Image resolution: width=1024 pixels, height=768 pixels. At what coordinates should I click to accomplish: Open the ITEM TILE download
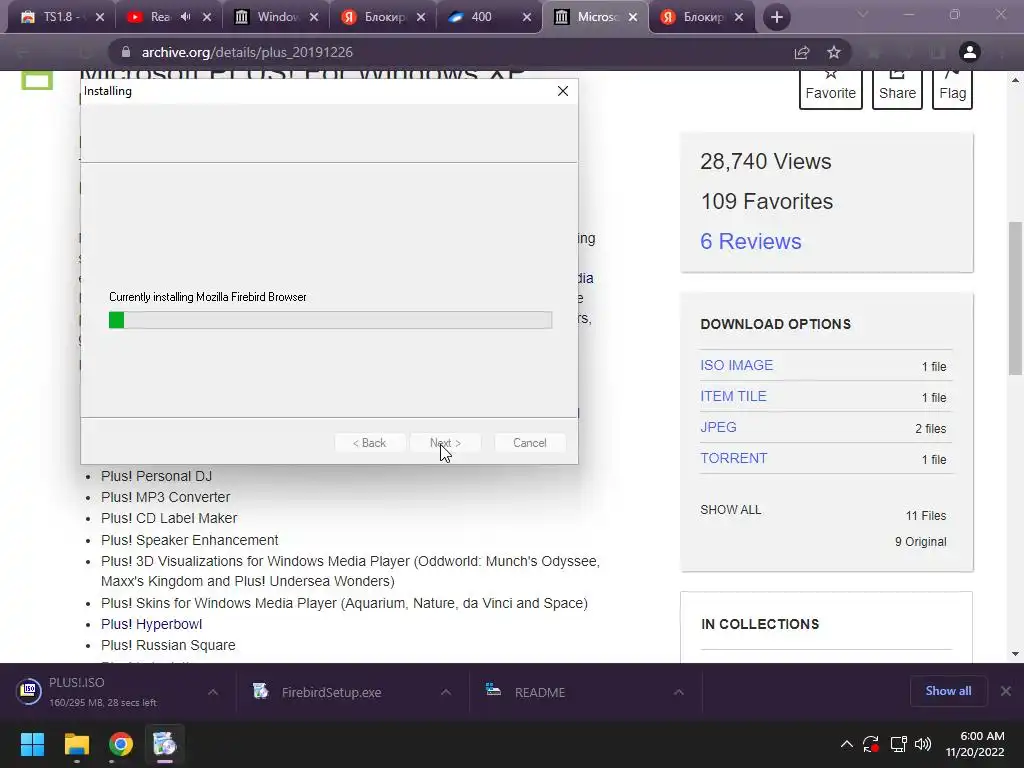coord(733,396)
